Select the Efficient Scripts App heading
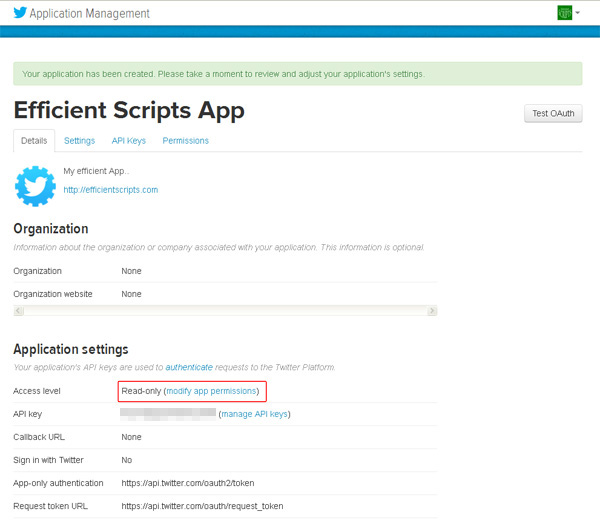This screenshot has width=600, height=526. click(x=129, y=111)
